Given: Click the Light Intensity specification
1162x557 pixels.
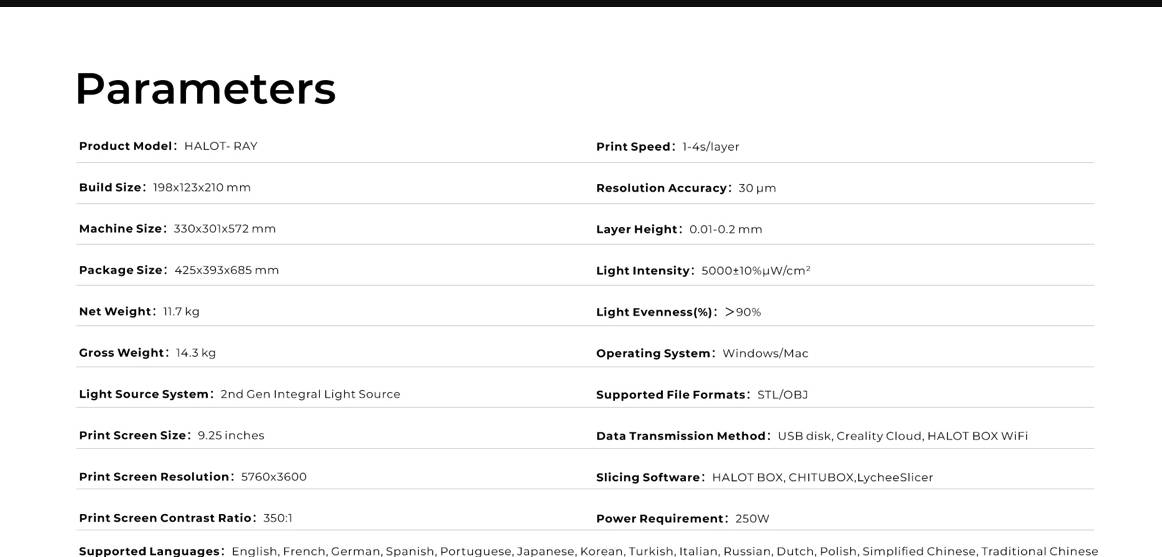Looking at the screenshot, I should (x=703, y=271).
